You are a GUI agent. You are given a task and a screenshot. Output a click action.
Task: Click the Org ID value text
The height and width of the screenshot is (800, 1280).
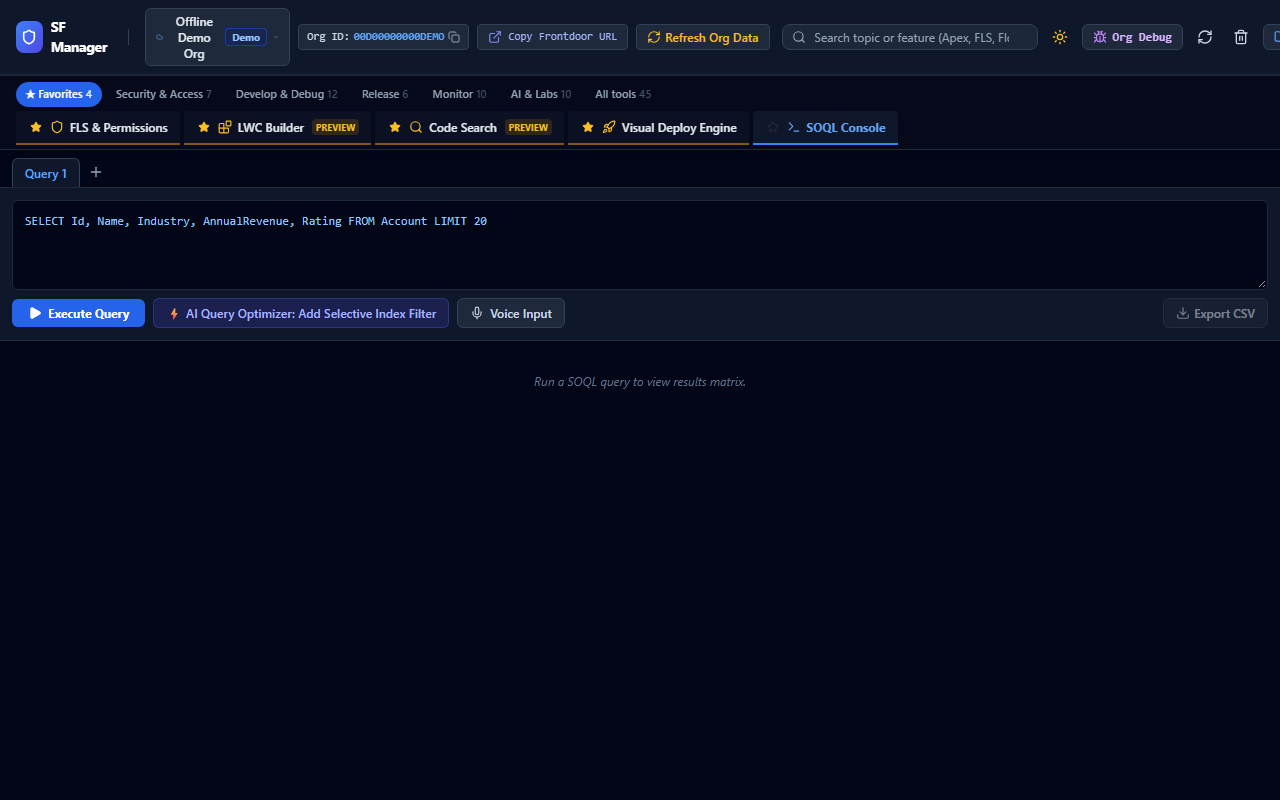click(399, 37)
